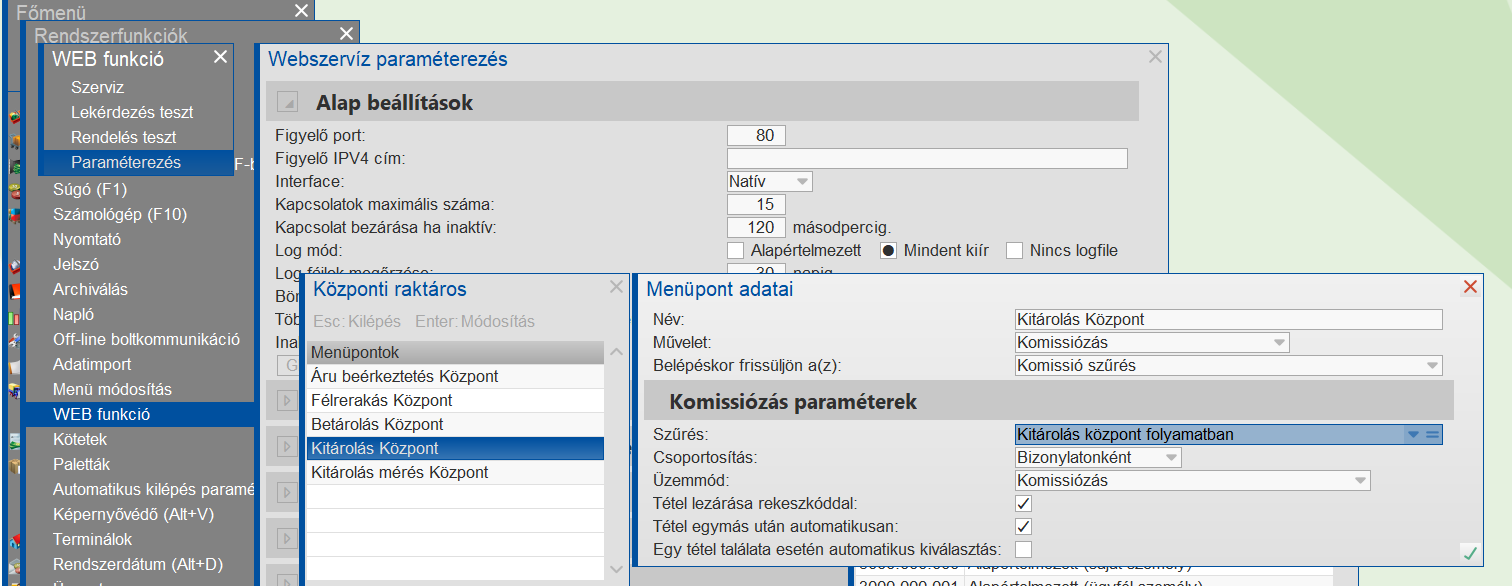
Task: Select Jelszó menu item
Action: click(76, 264)
